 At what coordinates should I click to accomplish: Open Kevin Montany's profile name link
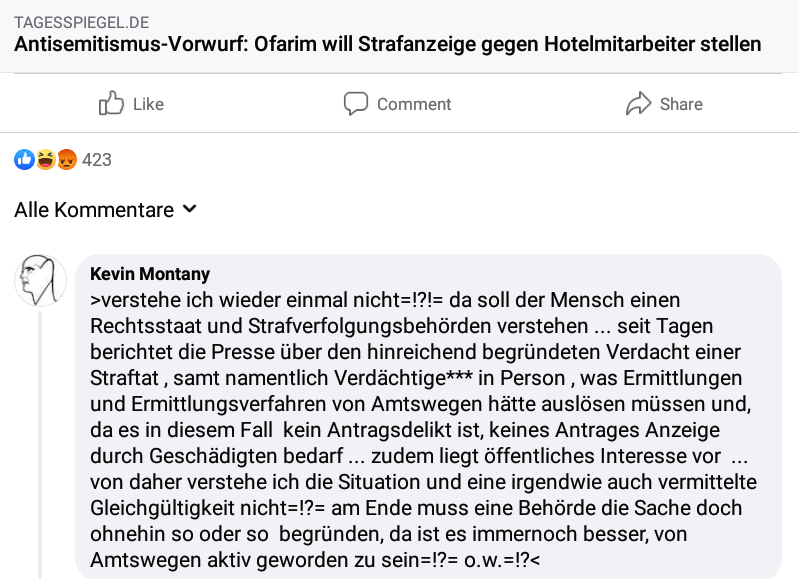pyautogui.click(x=150, y=274)
